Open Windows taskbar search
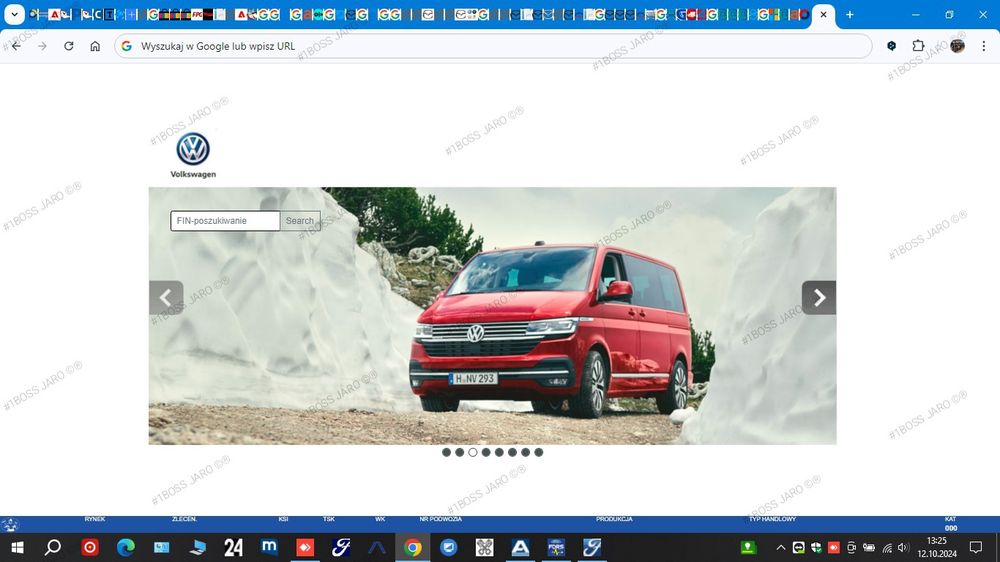 click(x=54, y=547)
